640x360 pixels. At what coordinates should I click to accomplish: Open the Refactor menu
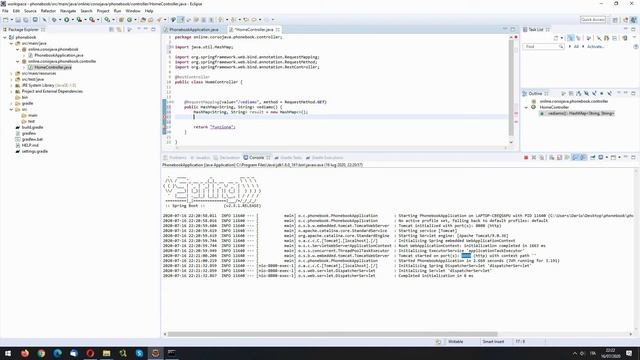click(x=48, y=11)
